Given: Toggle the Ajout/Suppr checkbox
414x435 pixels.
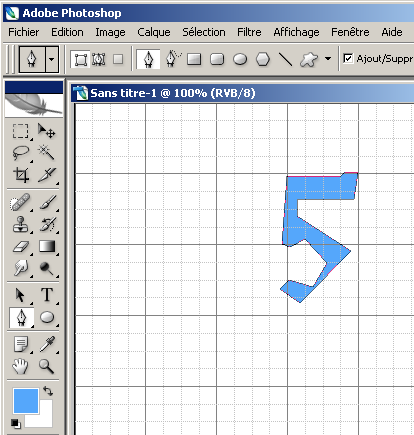Looking at the screenshot, I should (348, 59).
